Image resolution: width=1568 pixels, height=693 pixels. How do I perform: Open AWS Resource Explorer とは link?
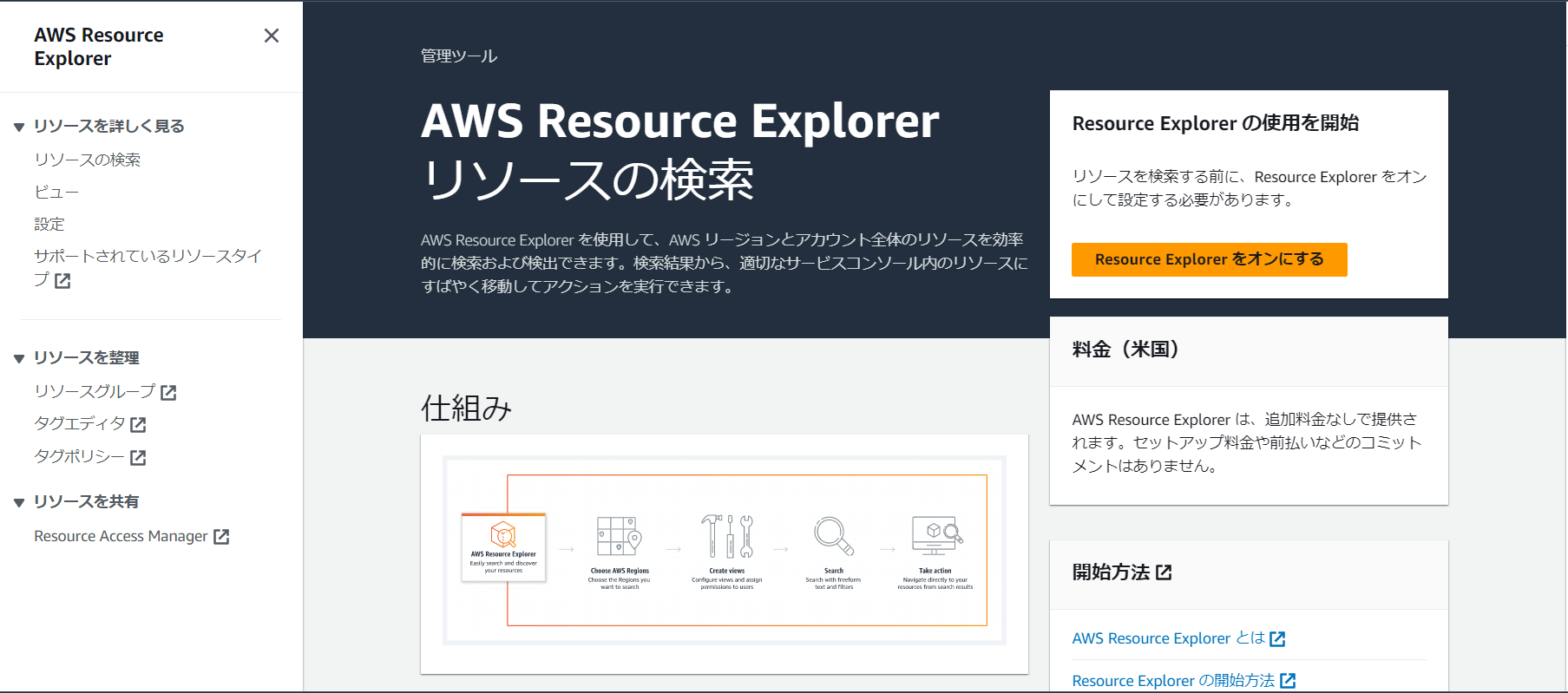click(1168, 638)
